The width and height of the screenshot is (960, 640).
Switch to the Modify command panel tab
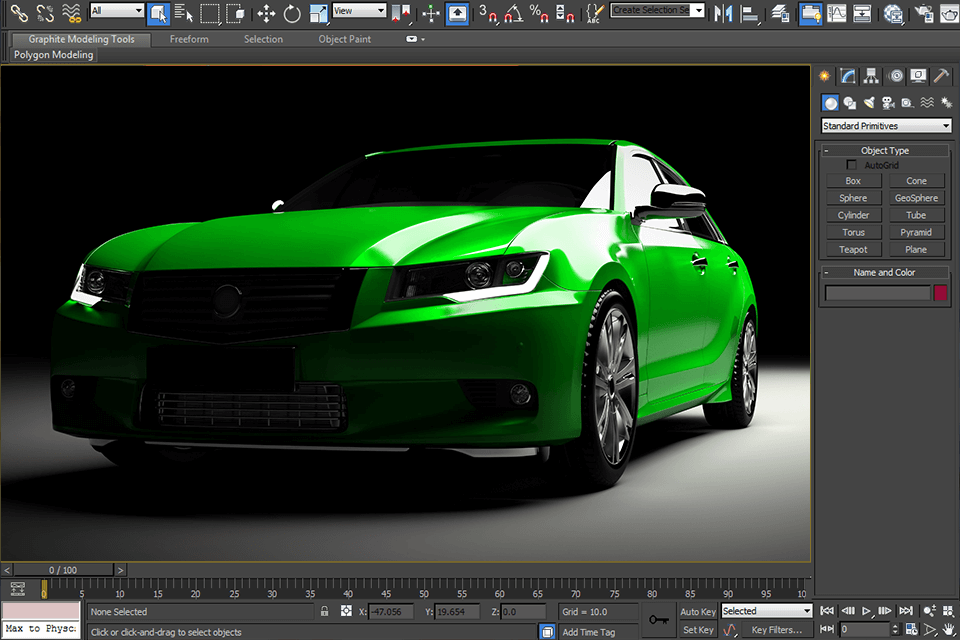(848, 76)
